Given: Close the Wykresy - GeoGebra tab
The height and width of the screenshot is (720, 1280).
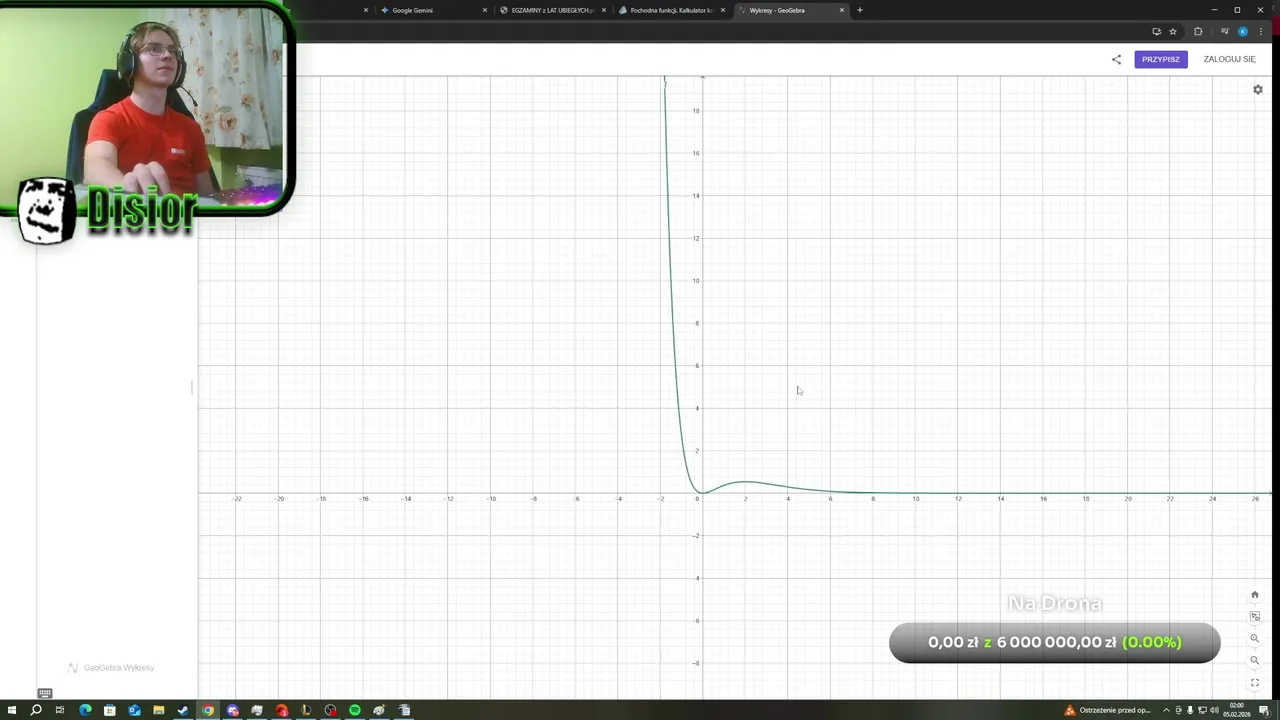Looking at the screenshot, I should (842, 10).
